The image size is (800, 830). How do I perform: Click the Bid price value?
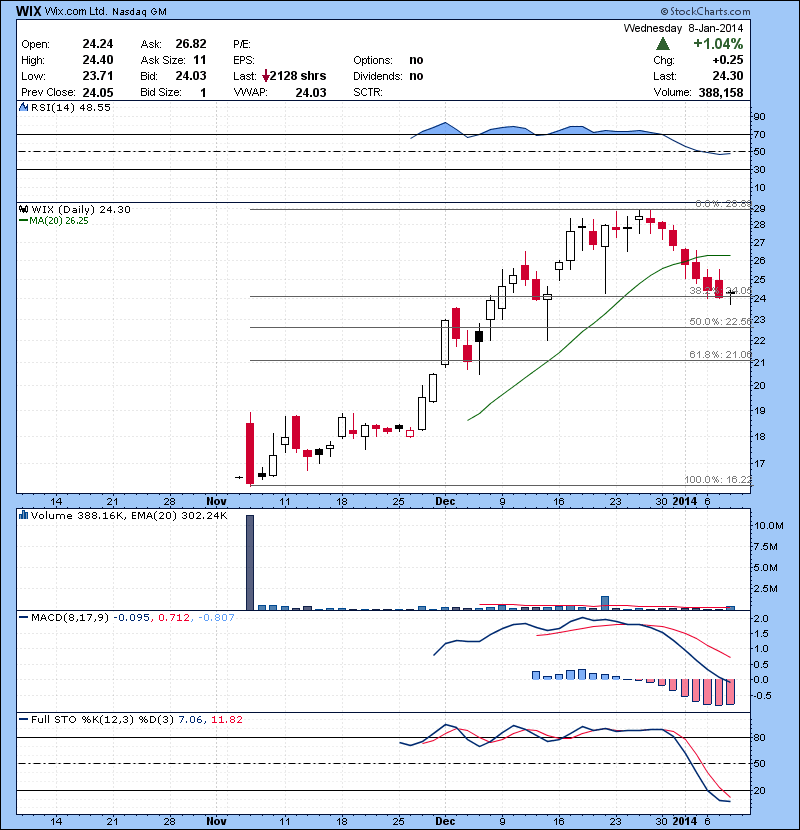(x=191, y=76)
